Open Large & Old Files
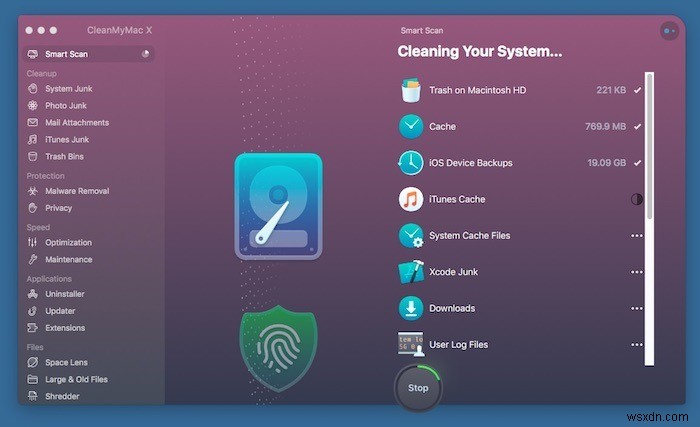Viewport: 700px width, 427px height. coord(76,379)
